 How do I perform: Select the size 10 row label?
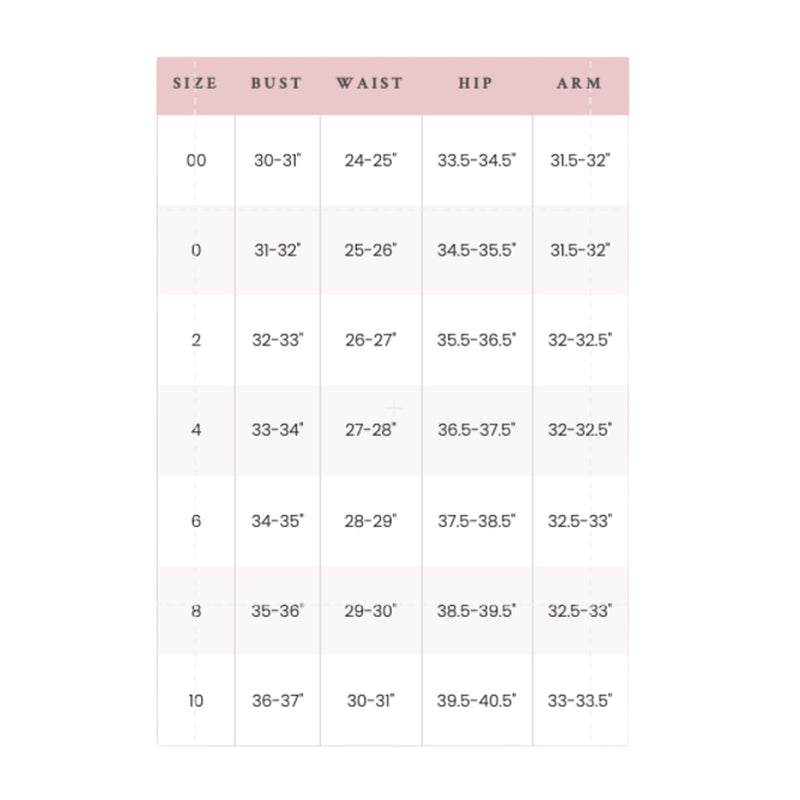coord(196,701)
